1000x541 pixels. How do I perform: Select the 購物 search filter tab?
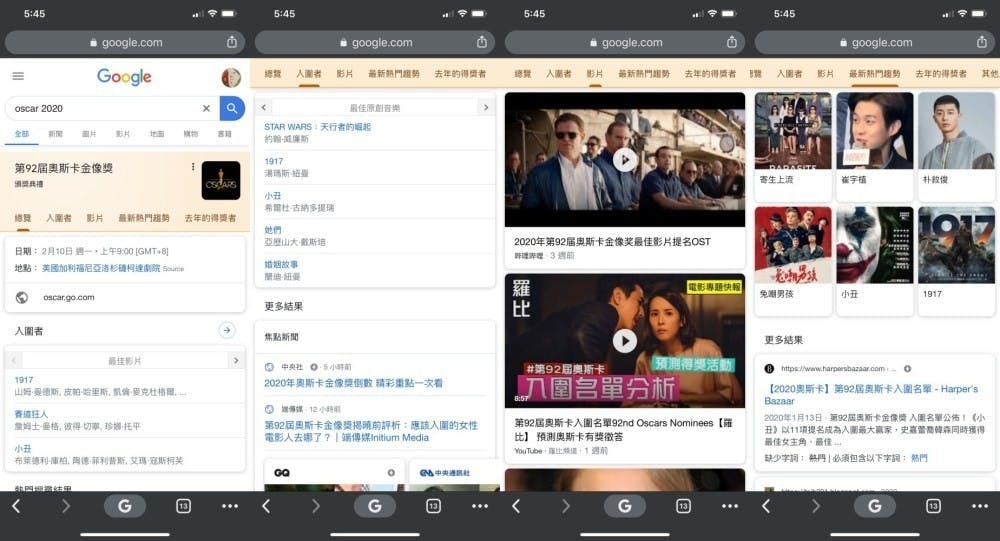[191, 134]
